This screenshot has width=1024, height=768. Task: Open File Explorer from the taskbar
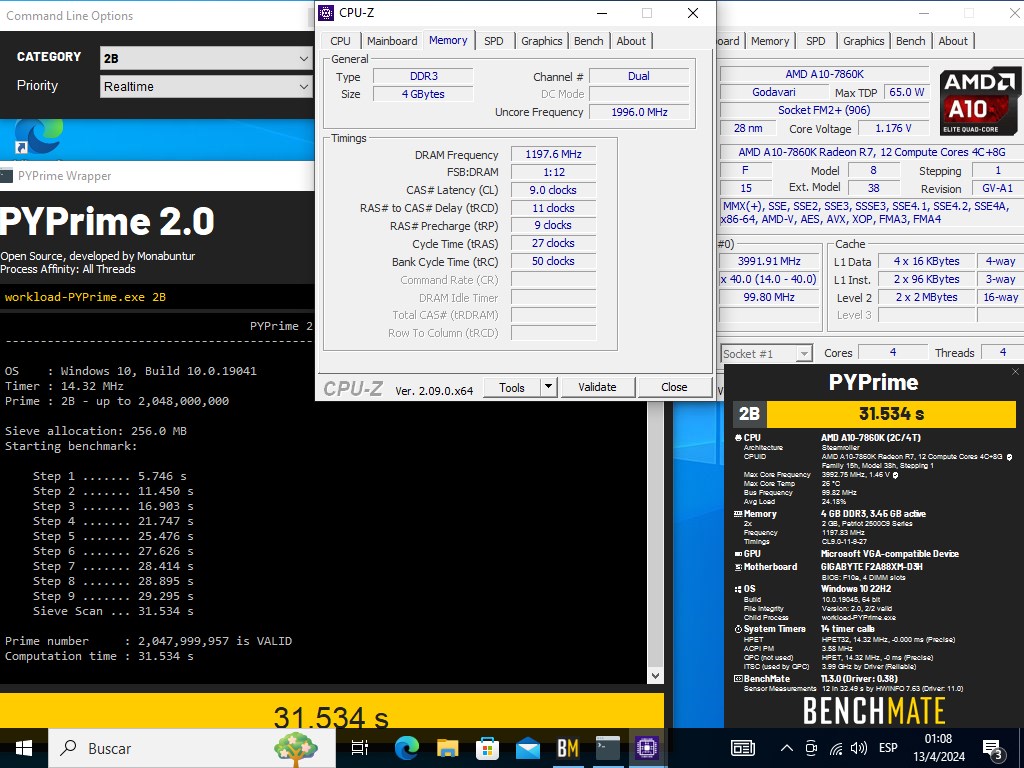(447, 748)
